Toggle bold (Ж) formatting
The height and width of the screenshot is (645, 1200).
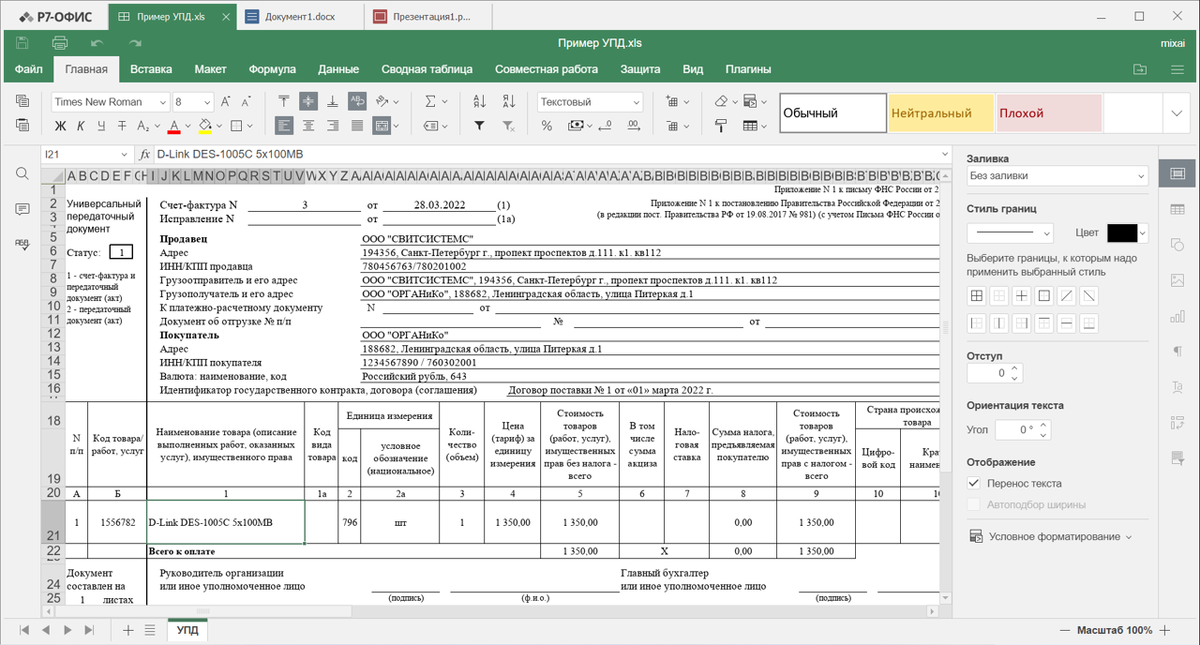60,126
